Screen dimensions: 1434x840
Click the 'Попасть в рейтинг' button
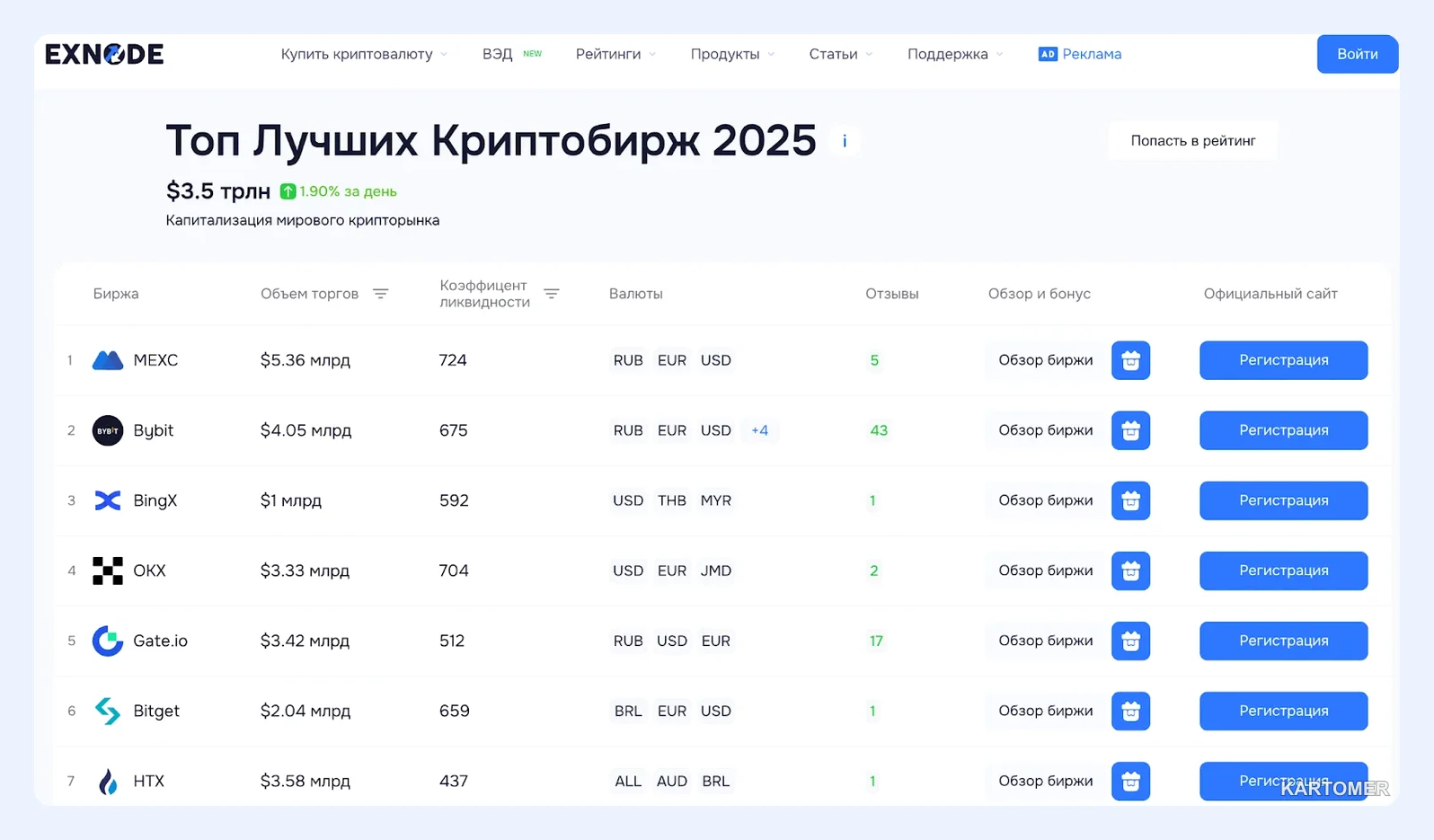[1193, 141]
